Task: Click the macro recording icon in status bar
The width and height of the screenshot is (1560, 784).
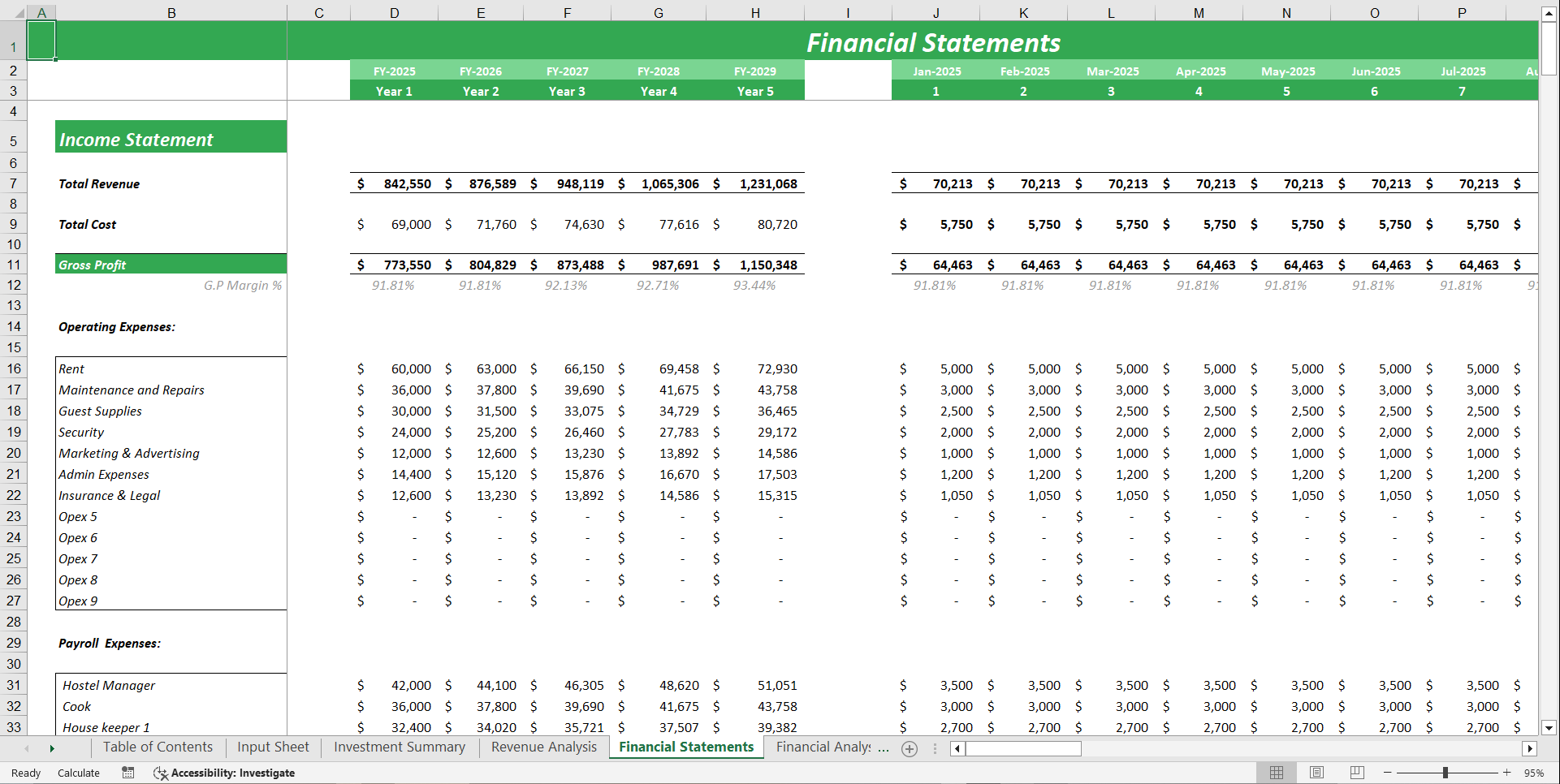Action: click(x=127, y=773)
